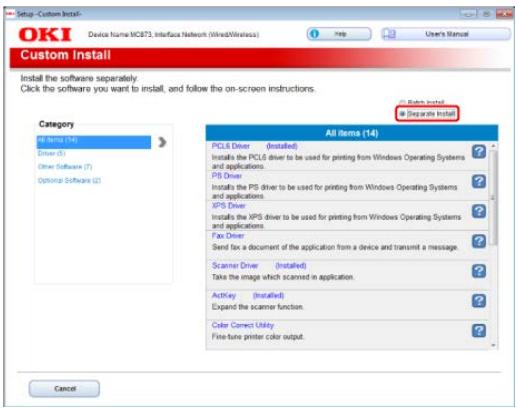Select Driver (5) category
Image resolution: width=517 pixels, height=409 pixels.
point(51,153)
